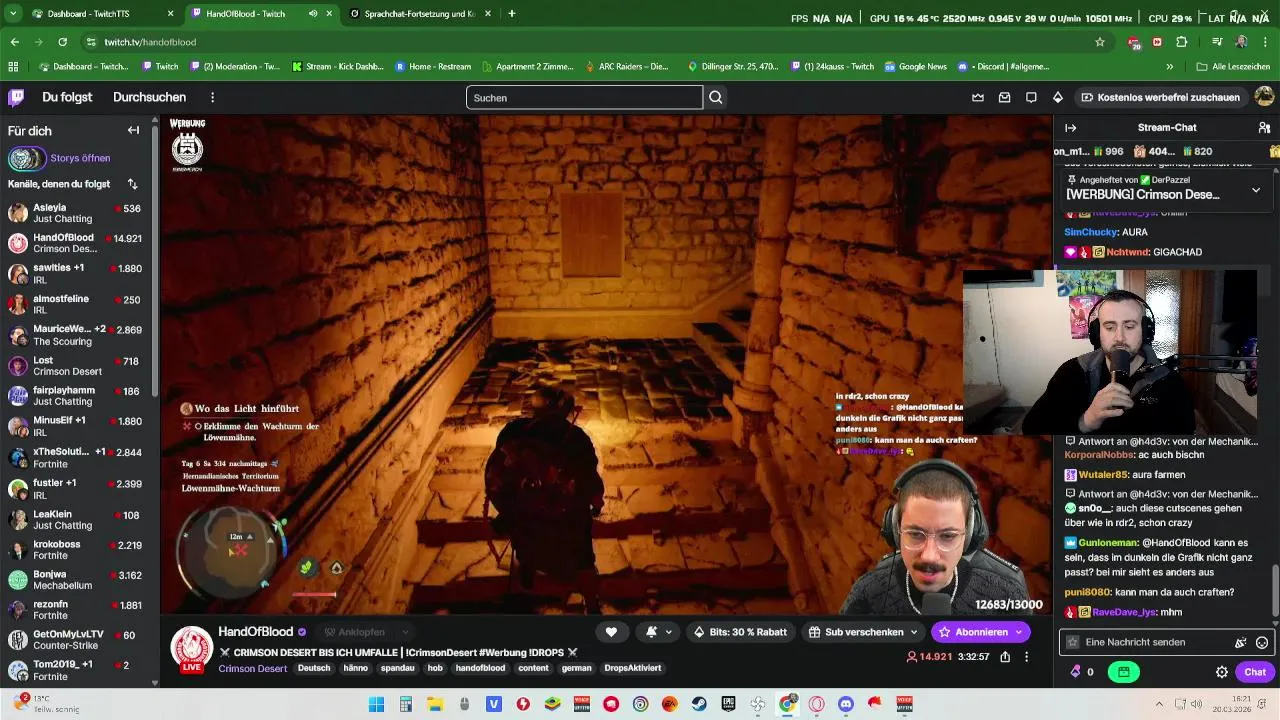Open the Windows Start menu

376,704
